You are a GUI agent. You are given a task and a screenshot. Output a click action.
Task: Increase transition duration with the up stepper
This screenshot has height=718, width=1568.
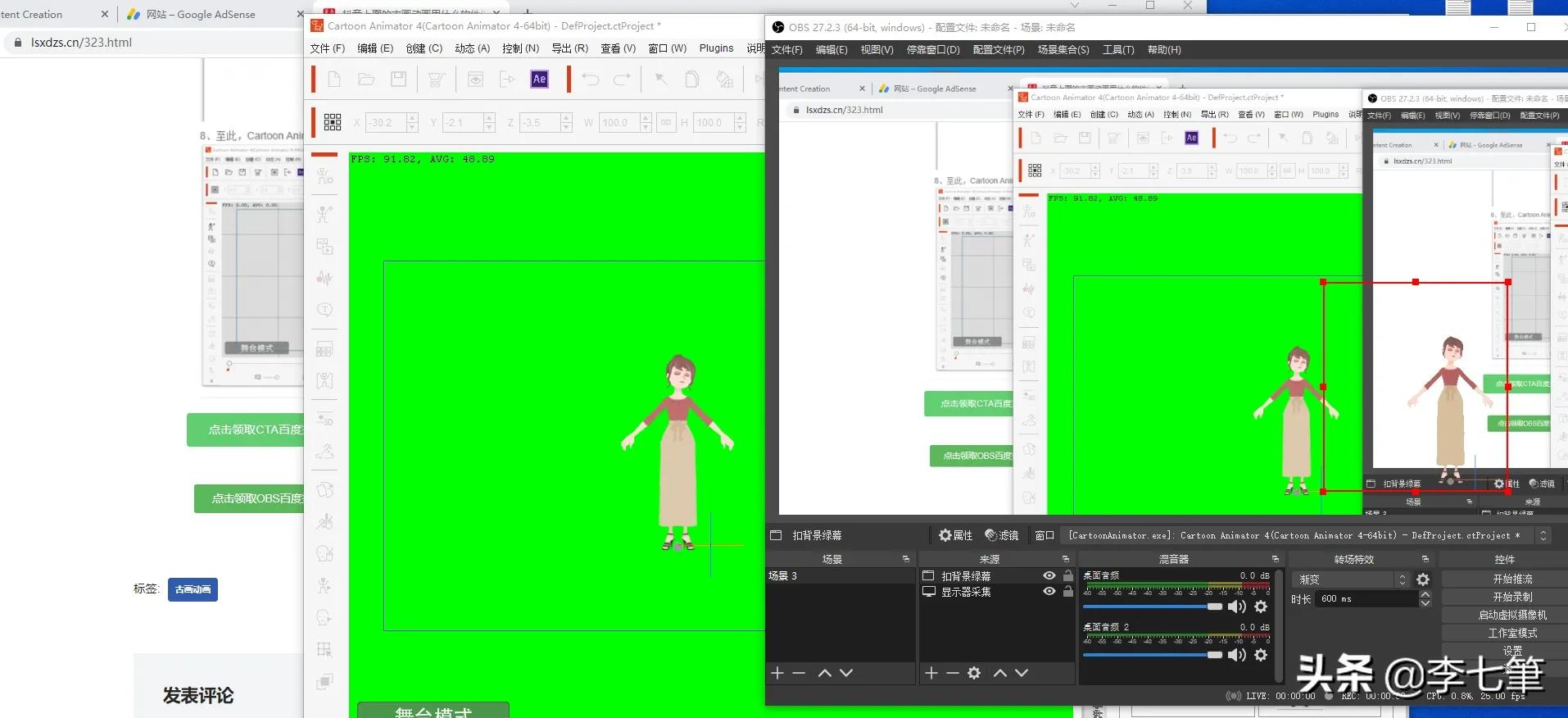tap(1425, 595)
